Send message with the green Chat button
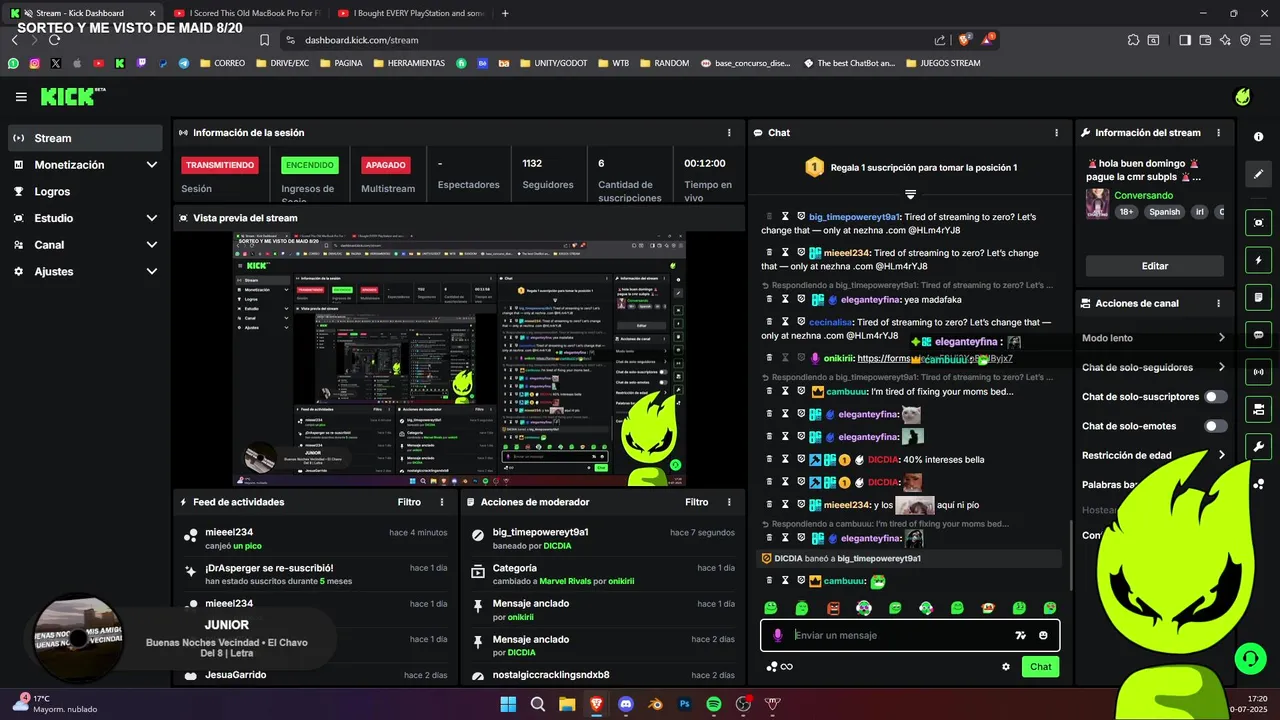Viewport: 1280px width, 720px height. (x=1041, y=667)
